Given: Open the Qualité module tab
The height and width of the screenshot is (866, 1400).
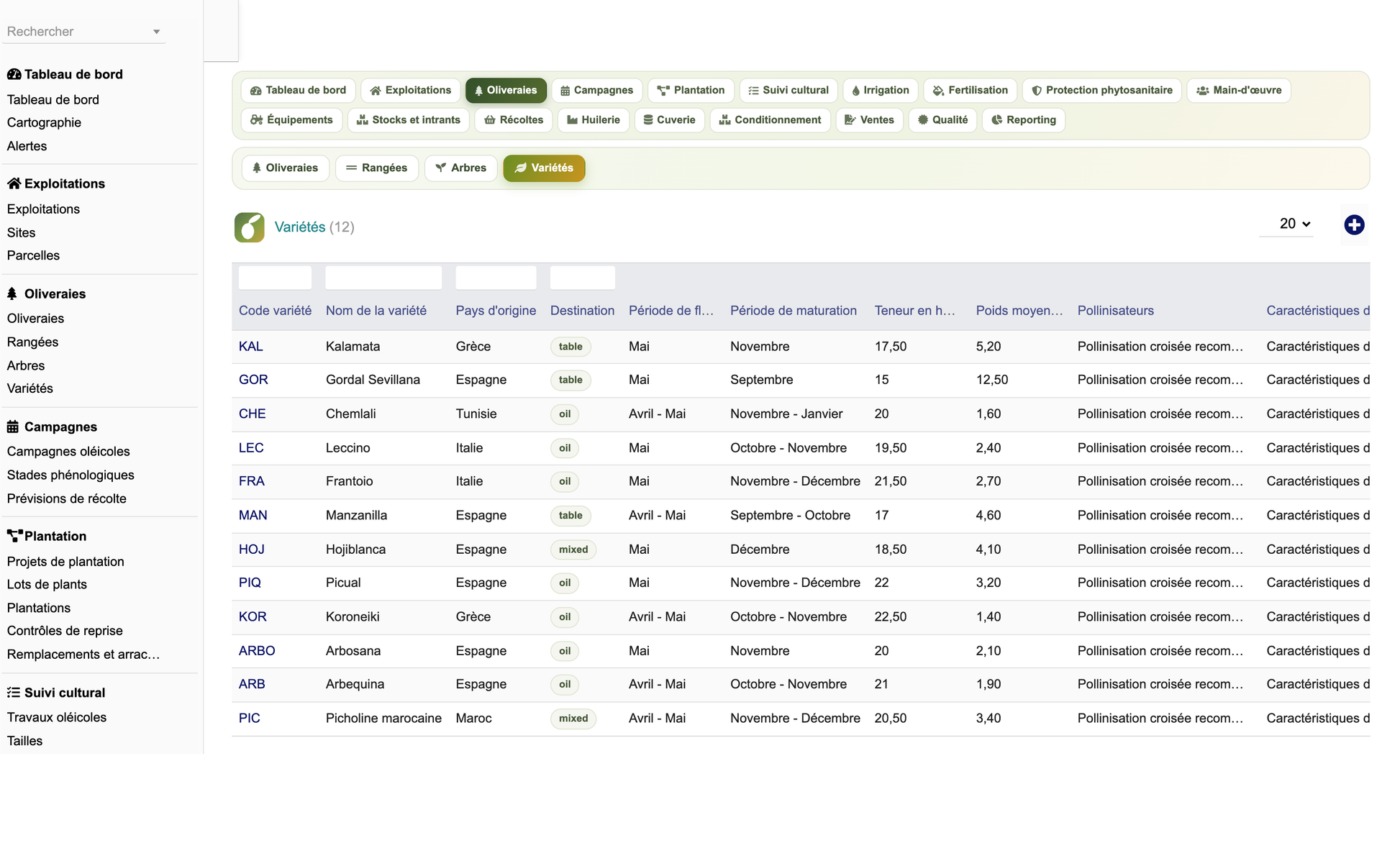Looking at the screenshot, I should 942,120.
